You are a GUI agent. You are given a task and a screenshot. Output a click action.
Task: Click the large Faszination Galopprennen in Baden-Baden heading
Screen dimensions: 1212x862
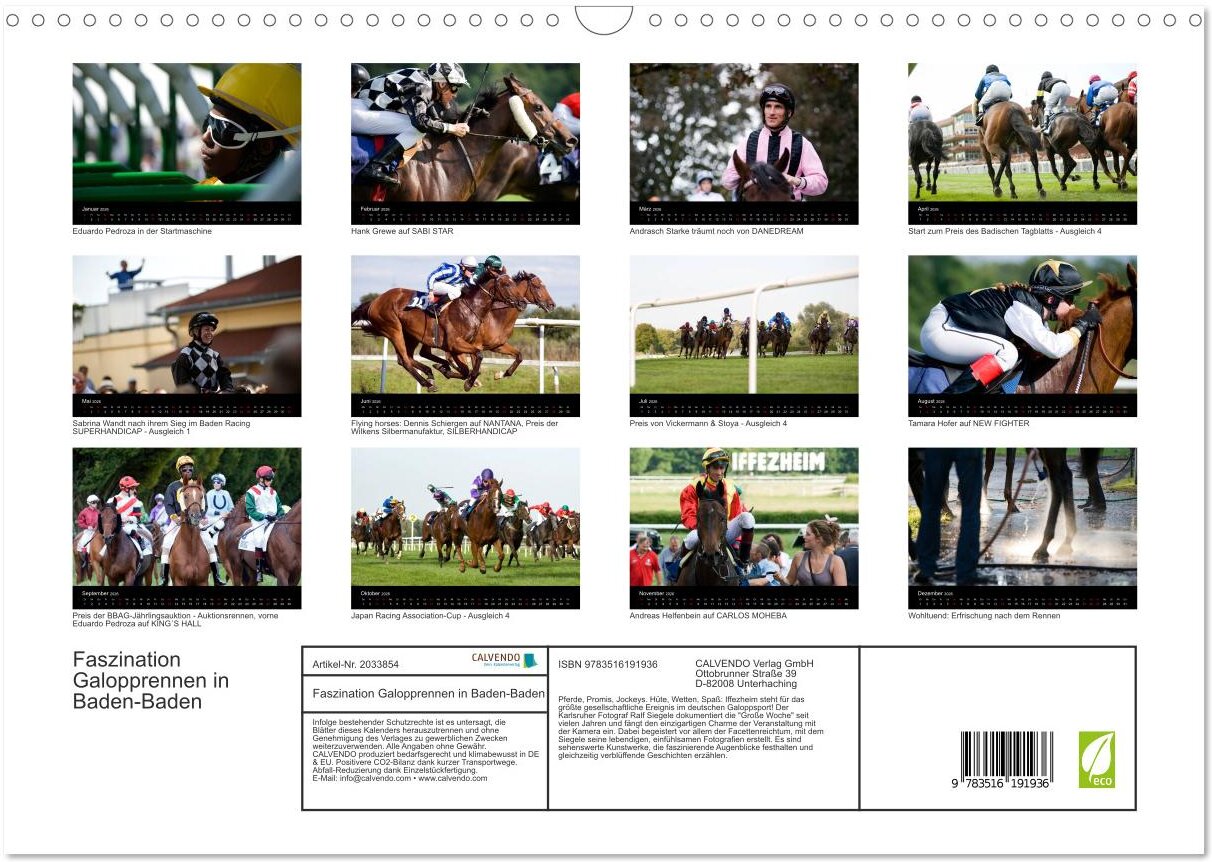pyautogui.click(x=150, y=680)
